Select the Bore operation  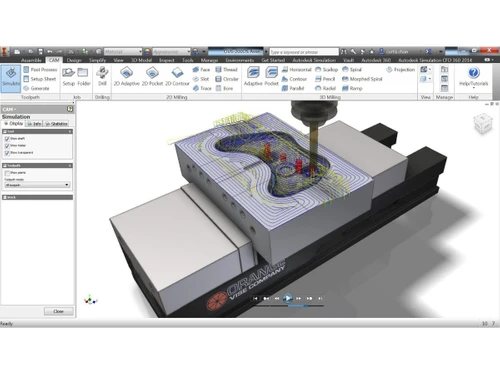[x=224, y=88]
